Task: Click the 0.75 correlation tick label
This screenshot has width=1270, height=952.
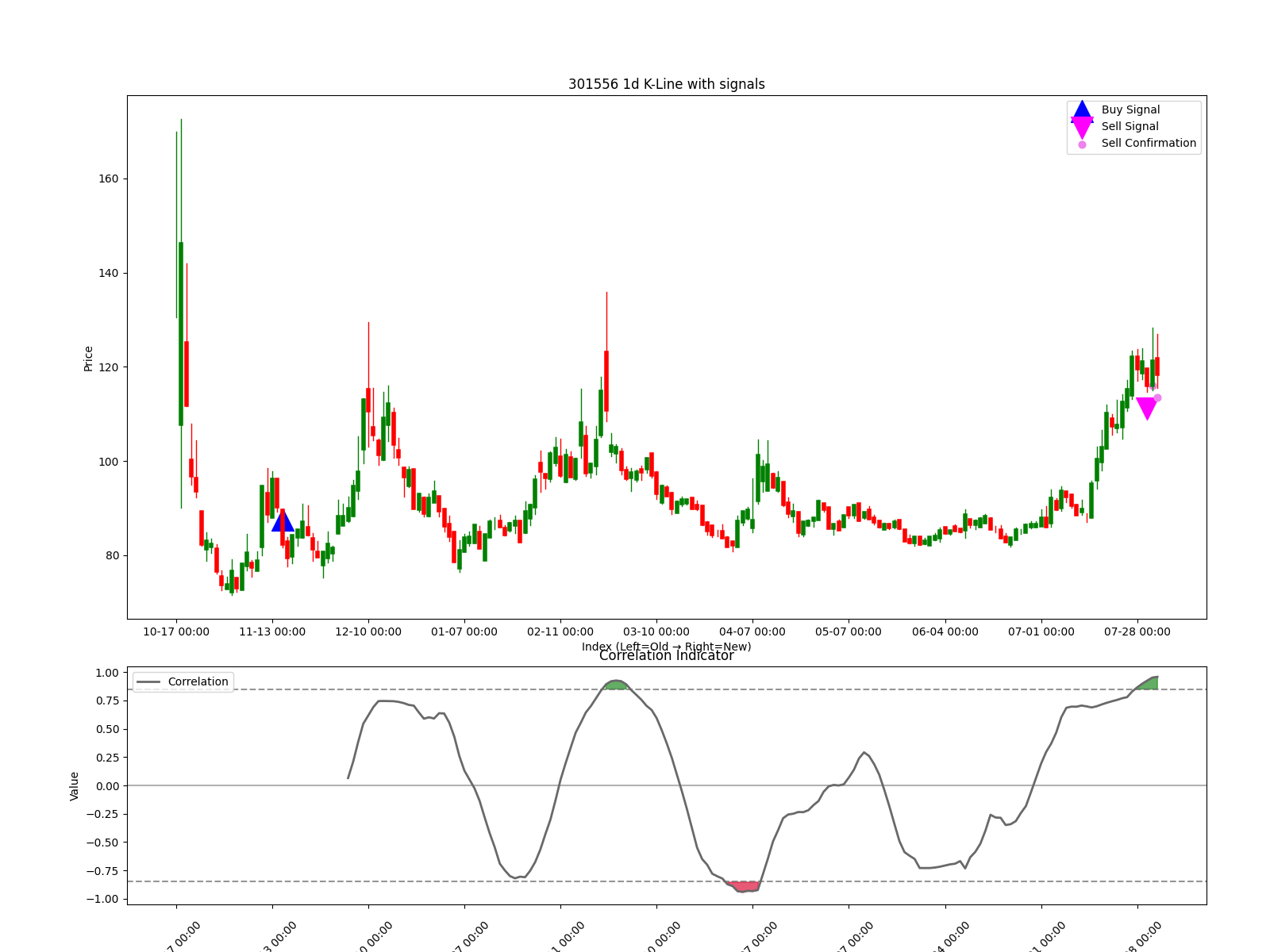Action: (x=107, y=701)
